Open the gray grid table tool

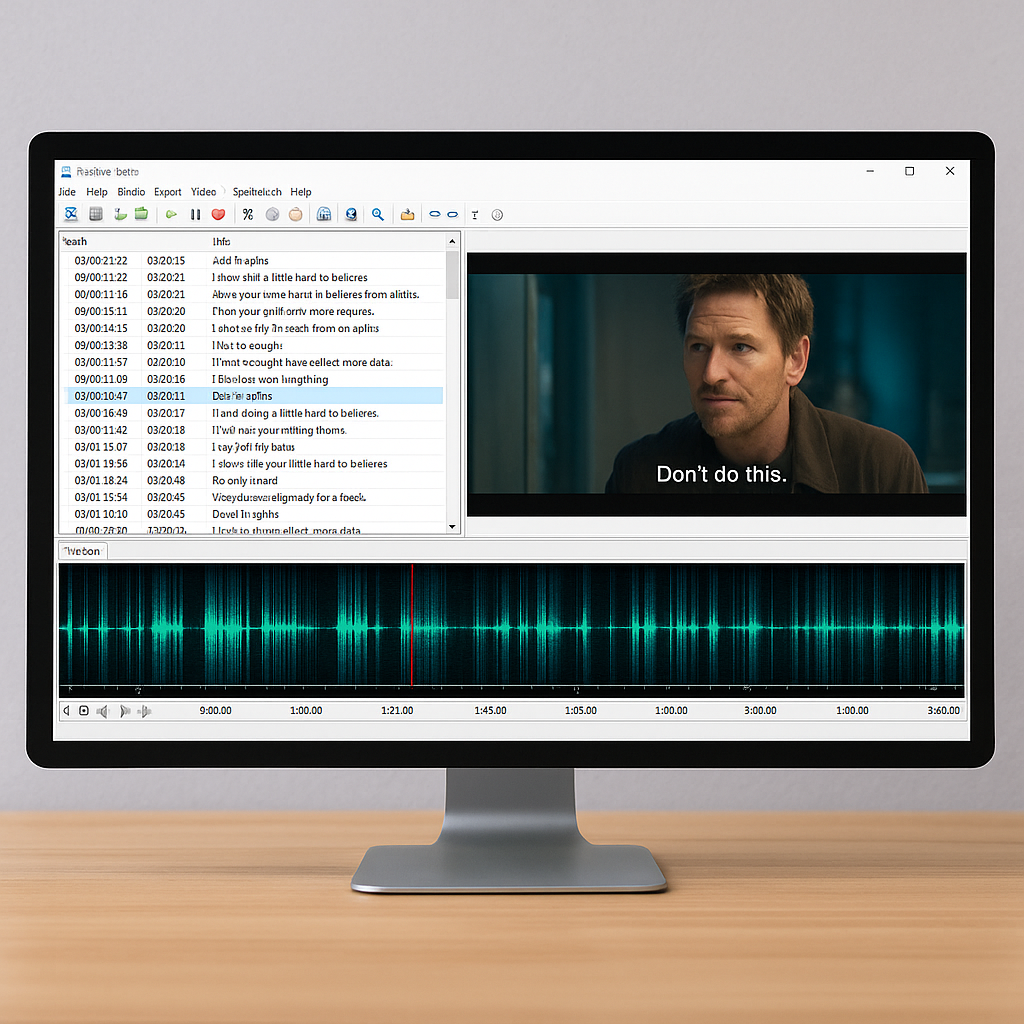[96, 214]
